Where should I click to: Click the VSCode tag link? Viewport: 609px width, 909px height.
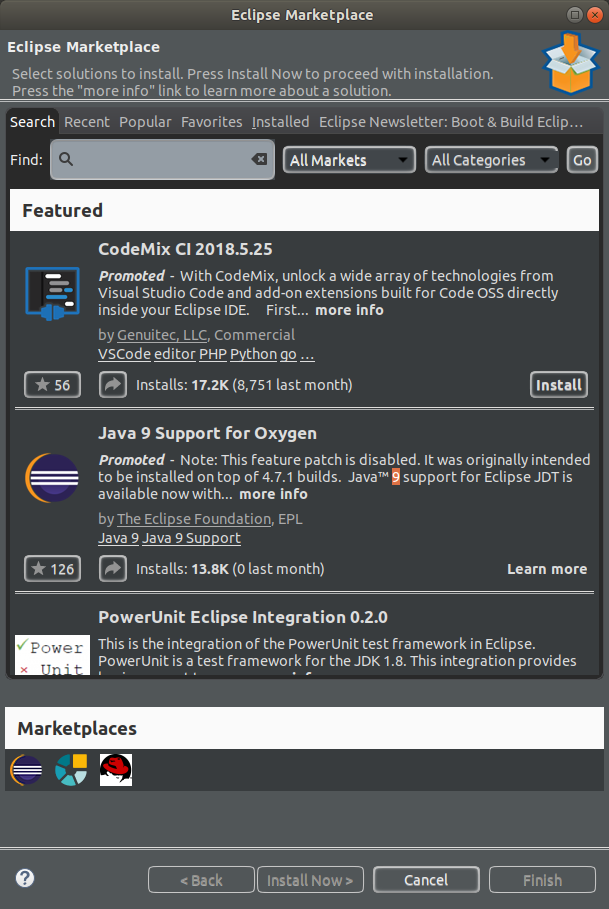(x=124, y=354)
